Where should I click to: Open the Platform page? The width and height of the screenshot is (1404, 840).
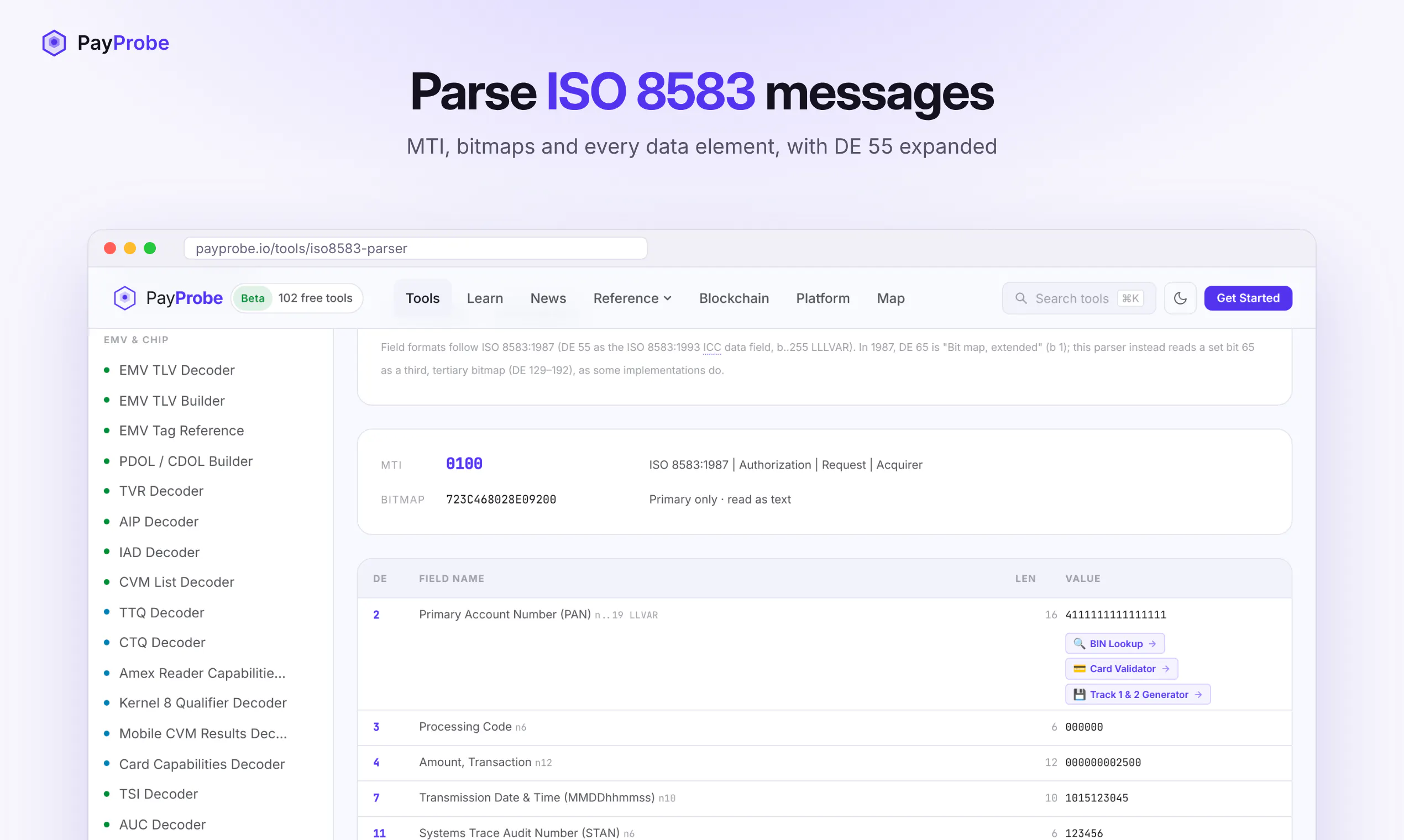tap(823, 298)
